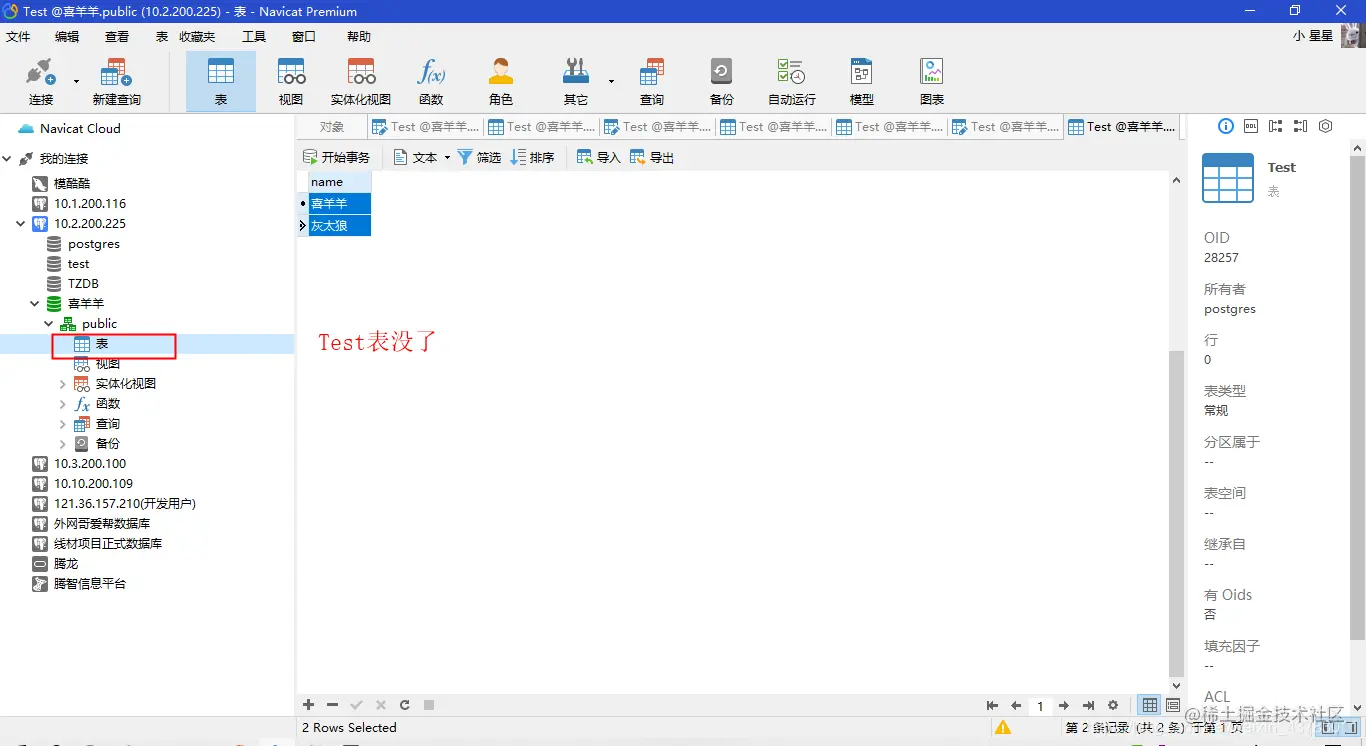1366x746 pixels.
Task: Switch to grid view at bottom right
Action: [1151, 705]
